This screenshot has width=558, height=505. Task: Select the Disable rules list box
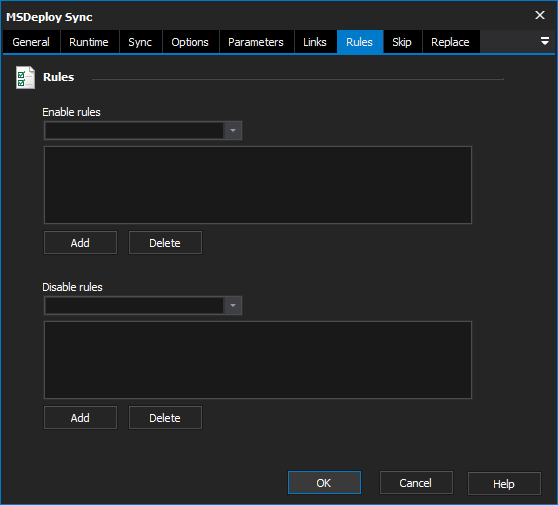pyautogui.click(x=258, y=360)
